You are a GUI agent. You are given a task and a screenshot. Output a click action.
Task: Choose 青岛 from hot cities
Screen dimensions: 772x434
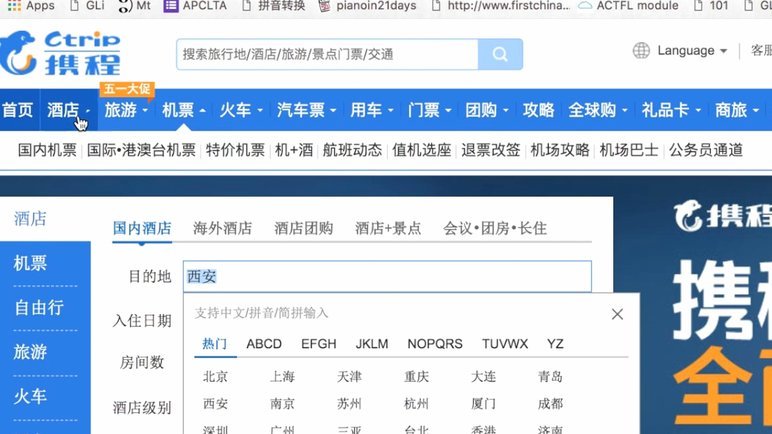(550, 377)
